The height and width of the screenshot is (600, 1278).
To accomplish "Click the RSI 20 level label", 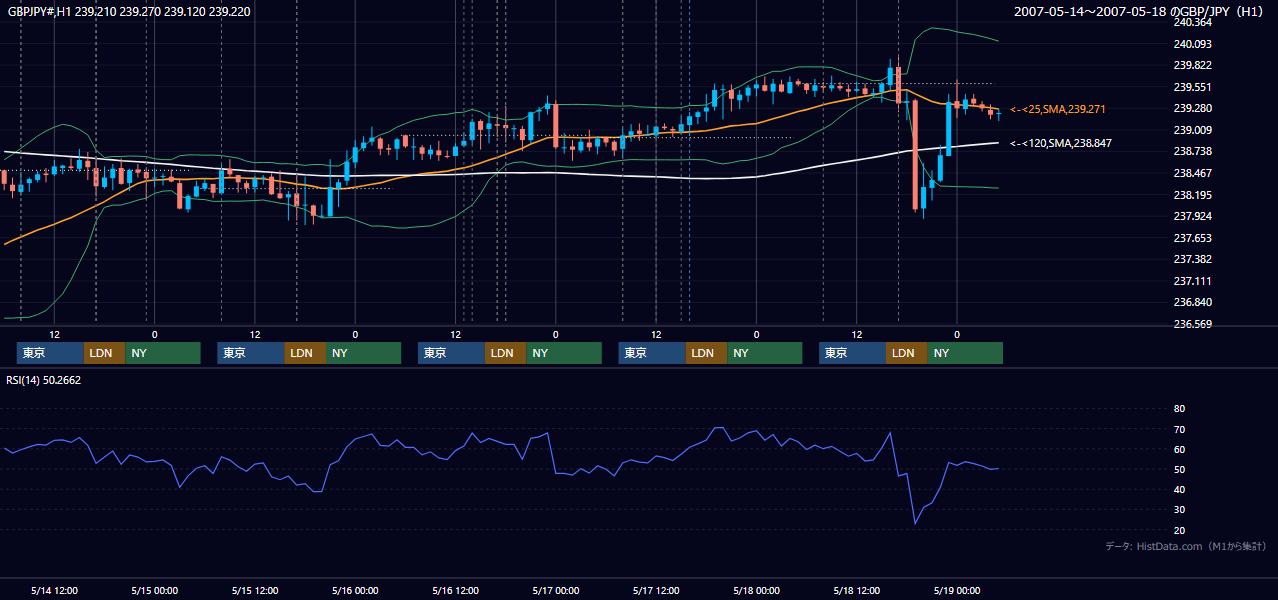I will (x=1179, y=530).
